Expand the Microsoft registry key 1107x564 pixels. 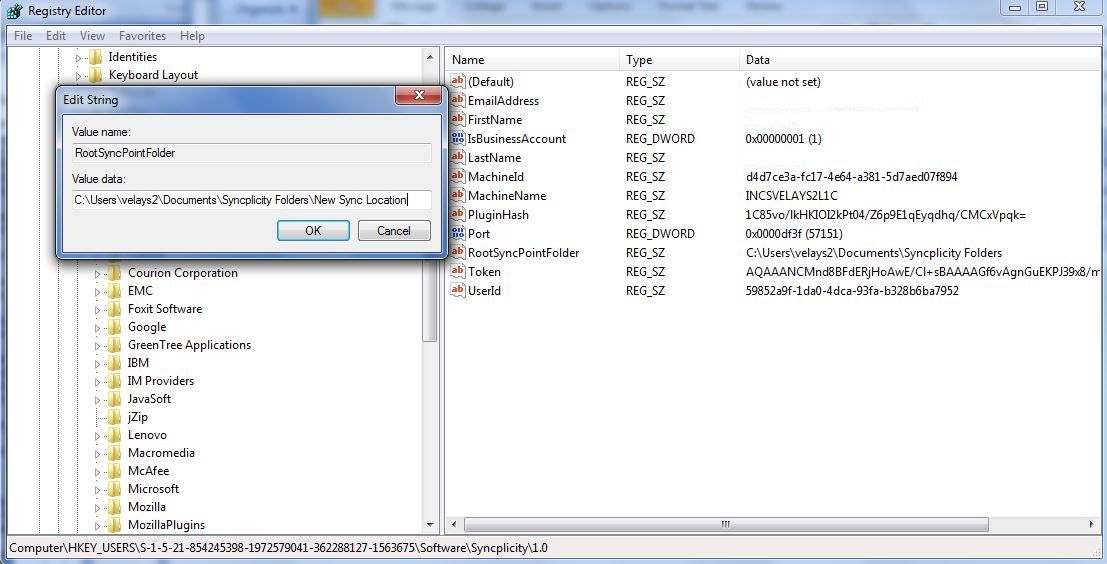(99, 489)
